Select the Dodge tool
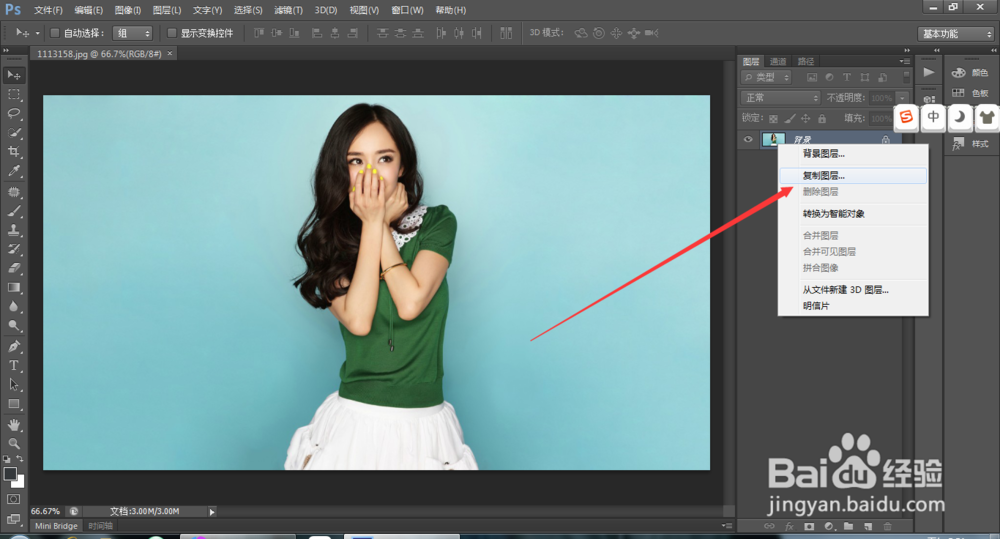Viewport: 1000px width, 539px height. coord(13,326)
